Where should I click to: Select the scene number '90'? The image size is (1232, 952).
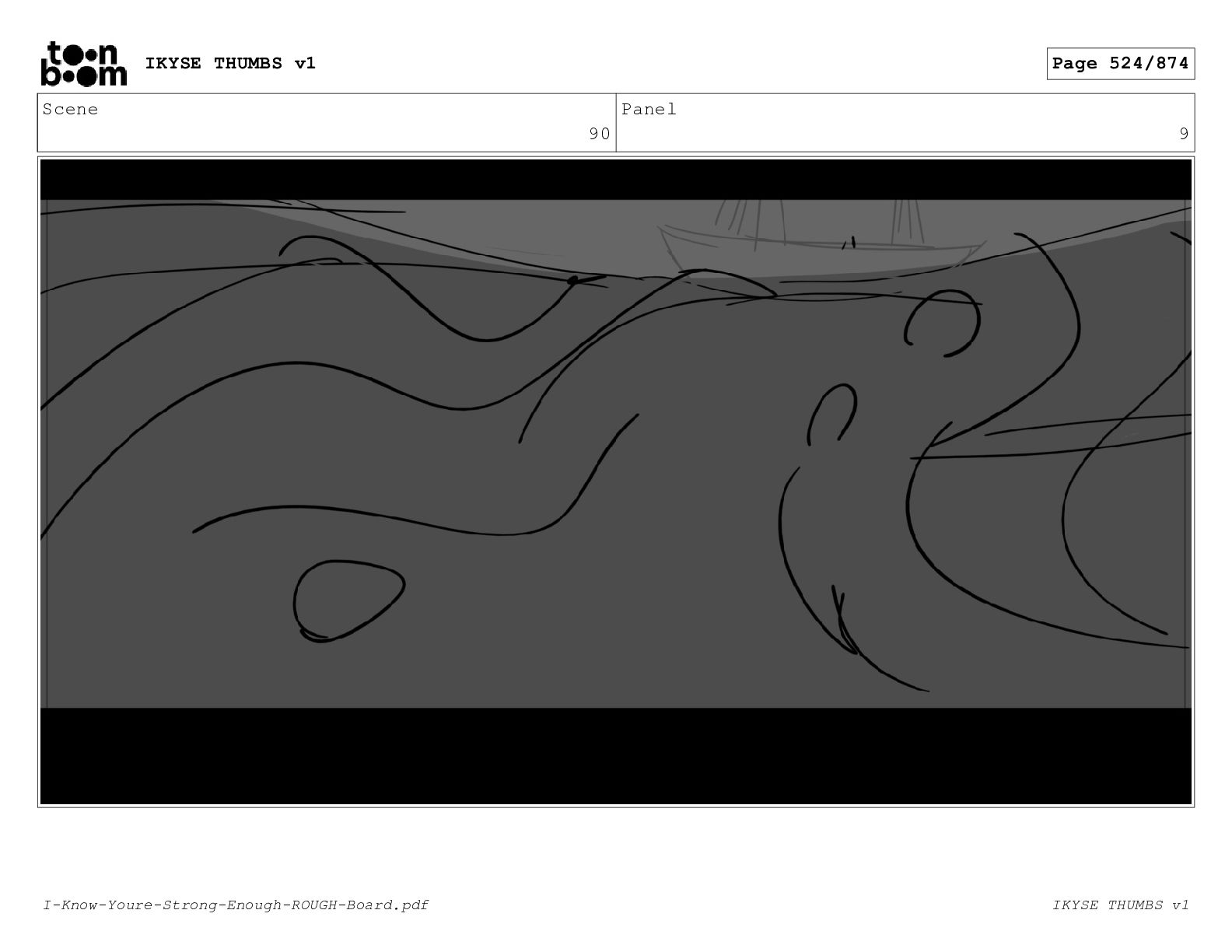point(600,134)
